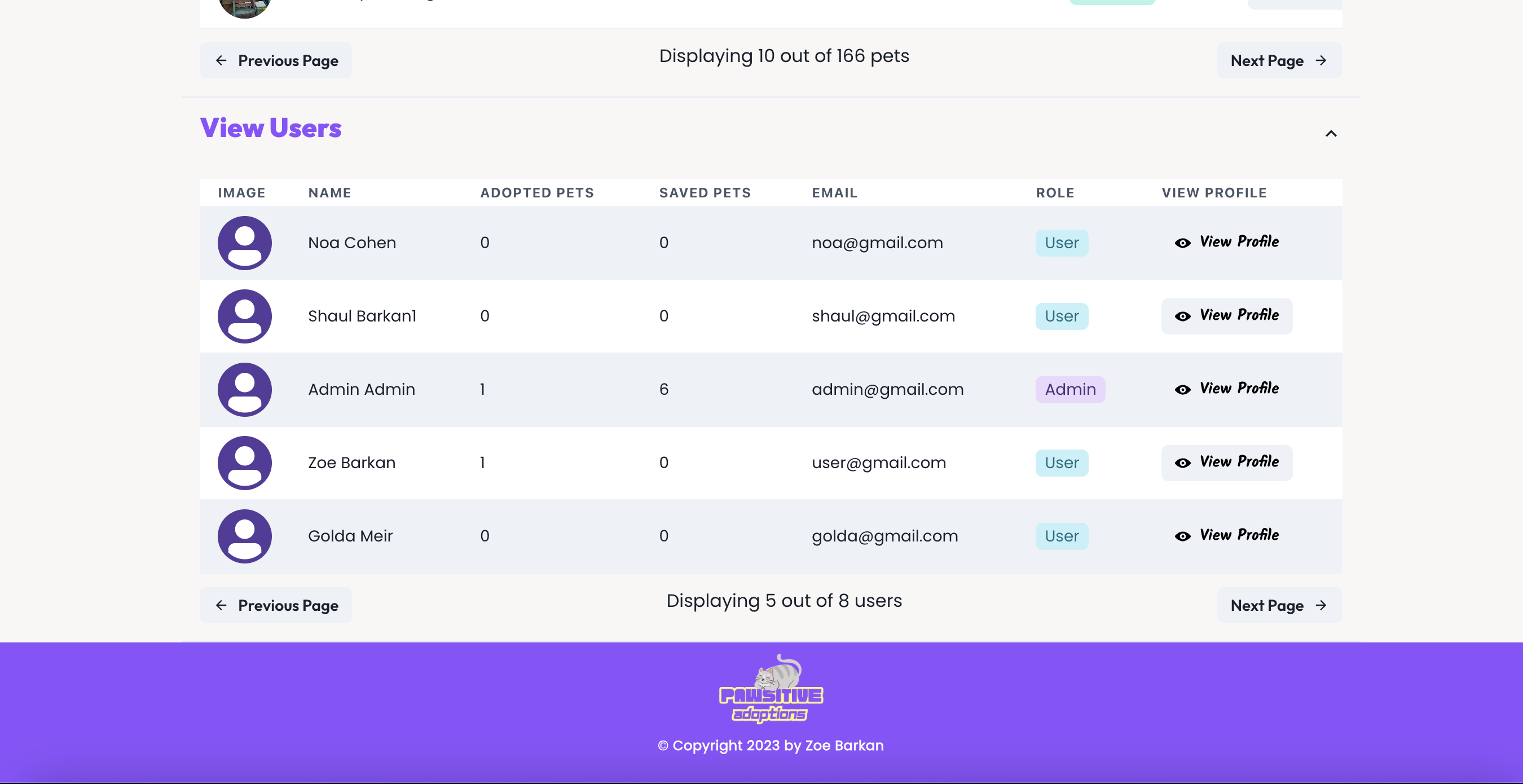The width and height of the screenshot is (1523, 784).
Task: Go to Previous Page of pets
Action: pos(275,60)
